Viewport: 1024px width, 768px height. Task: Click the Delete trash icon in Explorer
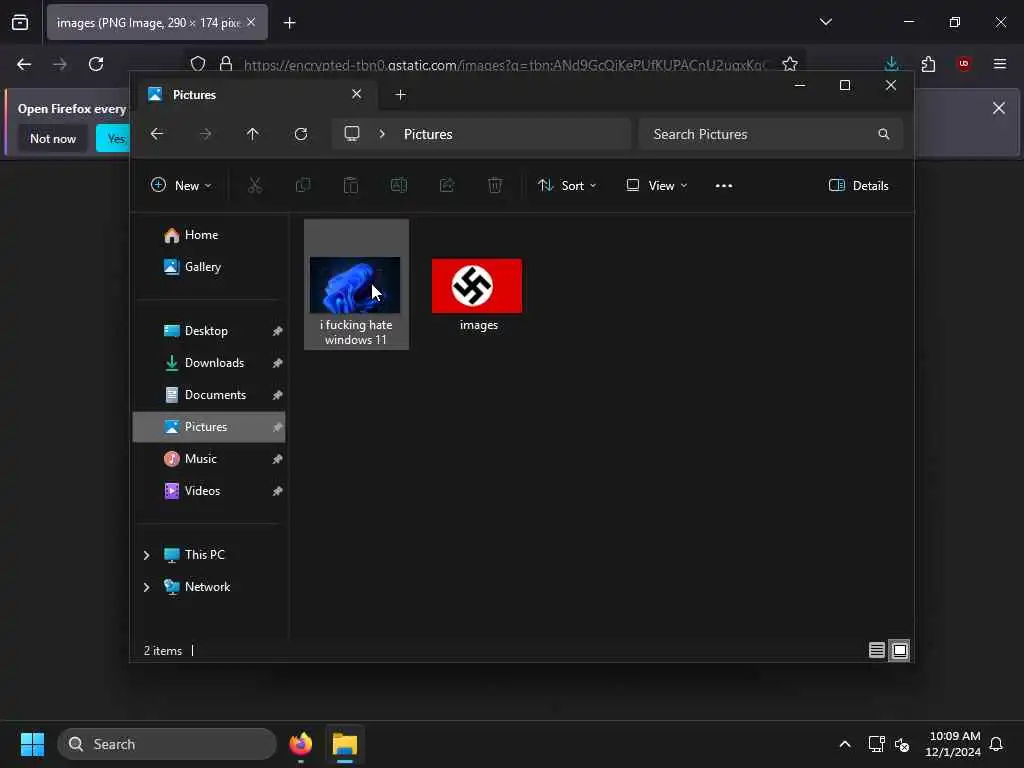495,186
